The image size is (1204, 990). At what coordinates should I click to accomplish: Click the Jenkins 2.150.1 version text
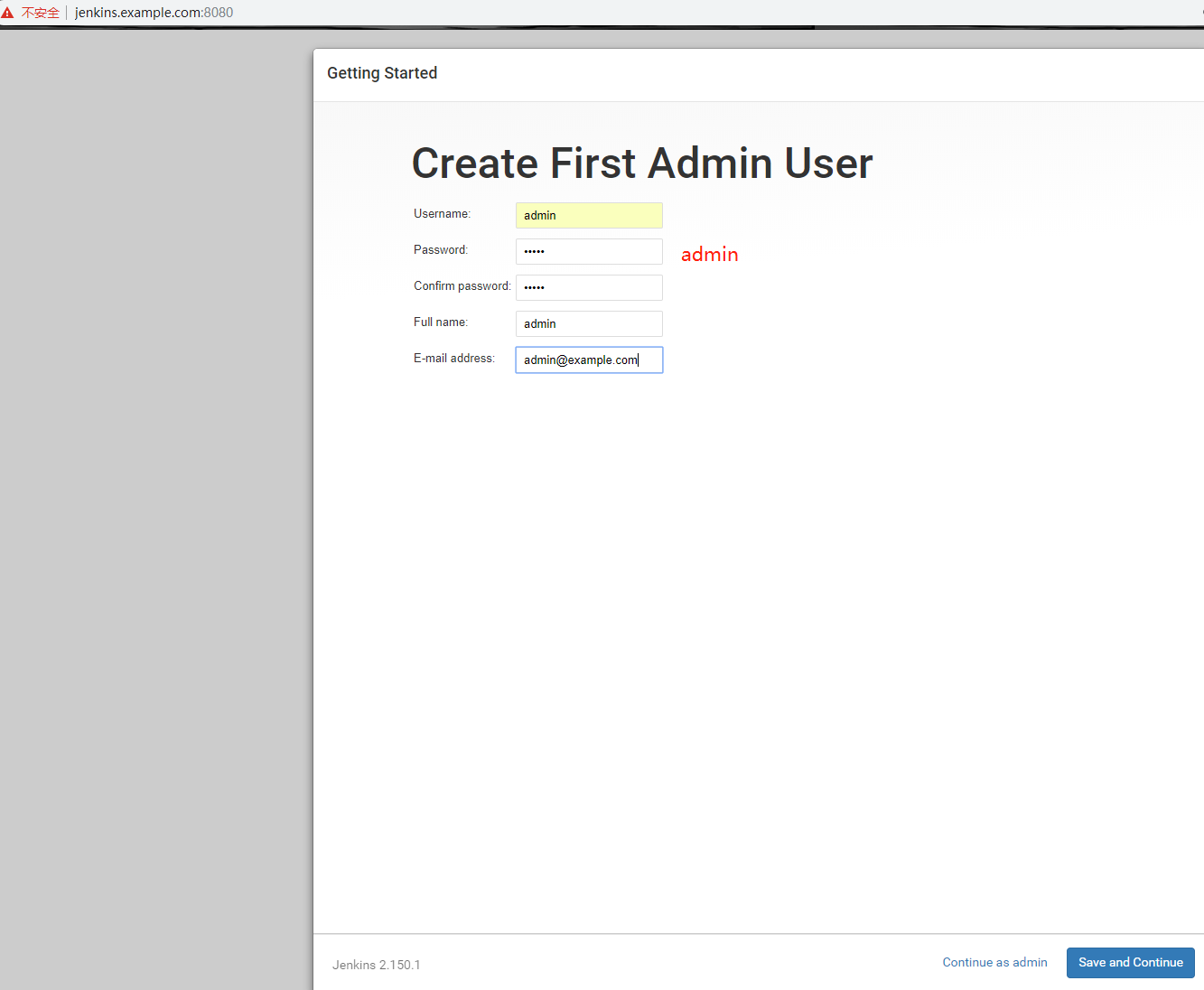376,965
